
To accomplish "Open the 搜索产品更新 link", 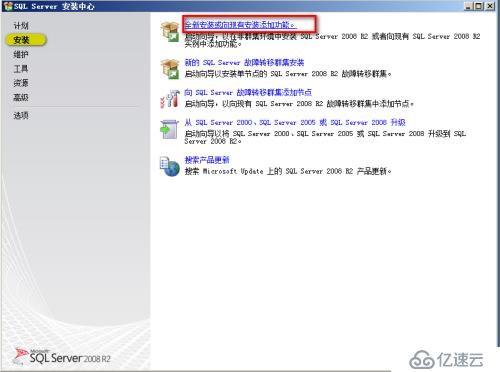I will tap(207, 160).
